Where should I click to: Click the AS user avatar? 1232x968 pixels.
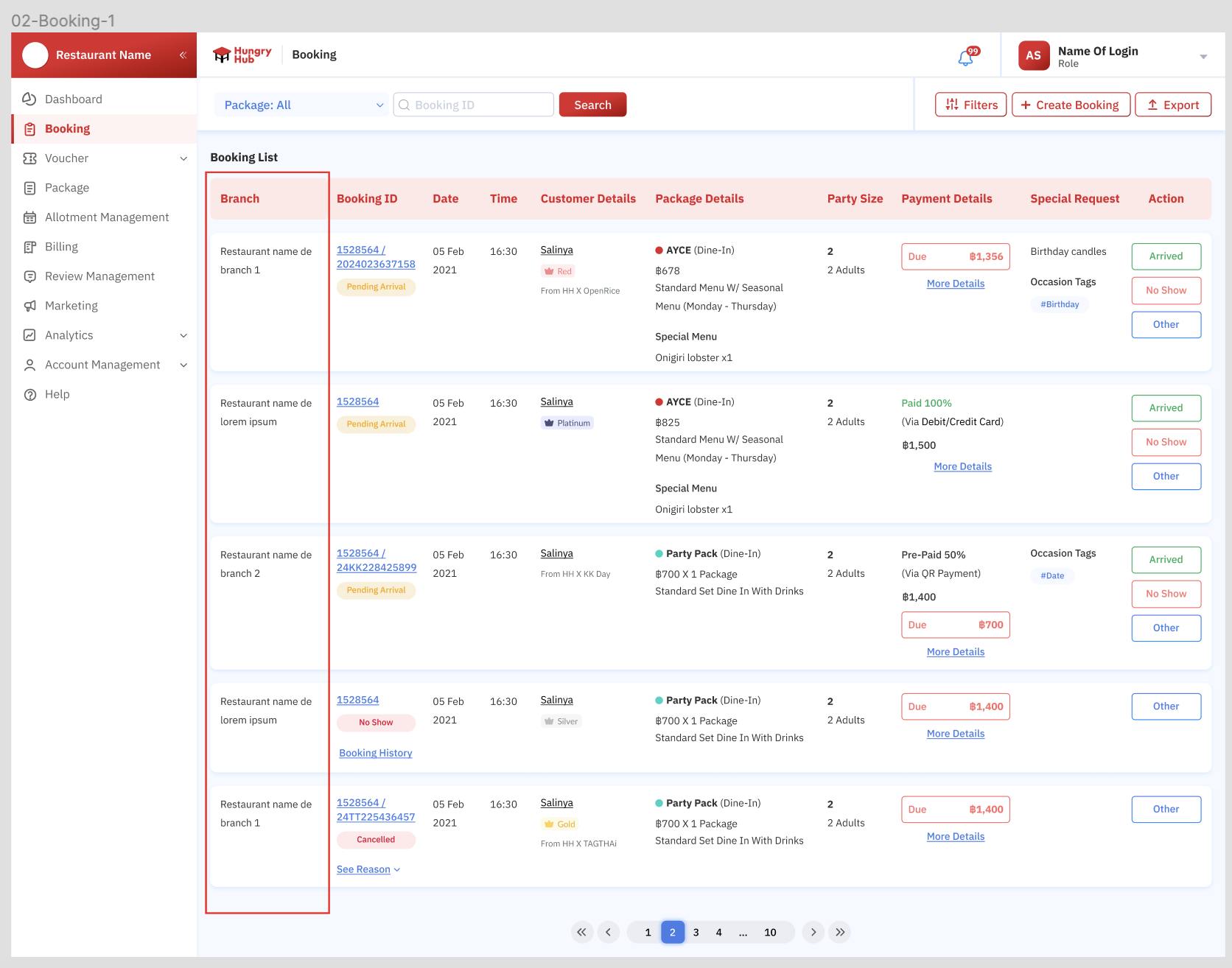[1033, 55]
